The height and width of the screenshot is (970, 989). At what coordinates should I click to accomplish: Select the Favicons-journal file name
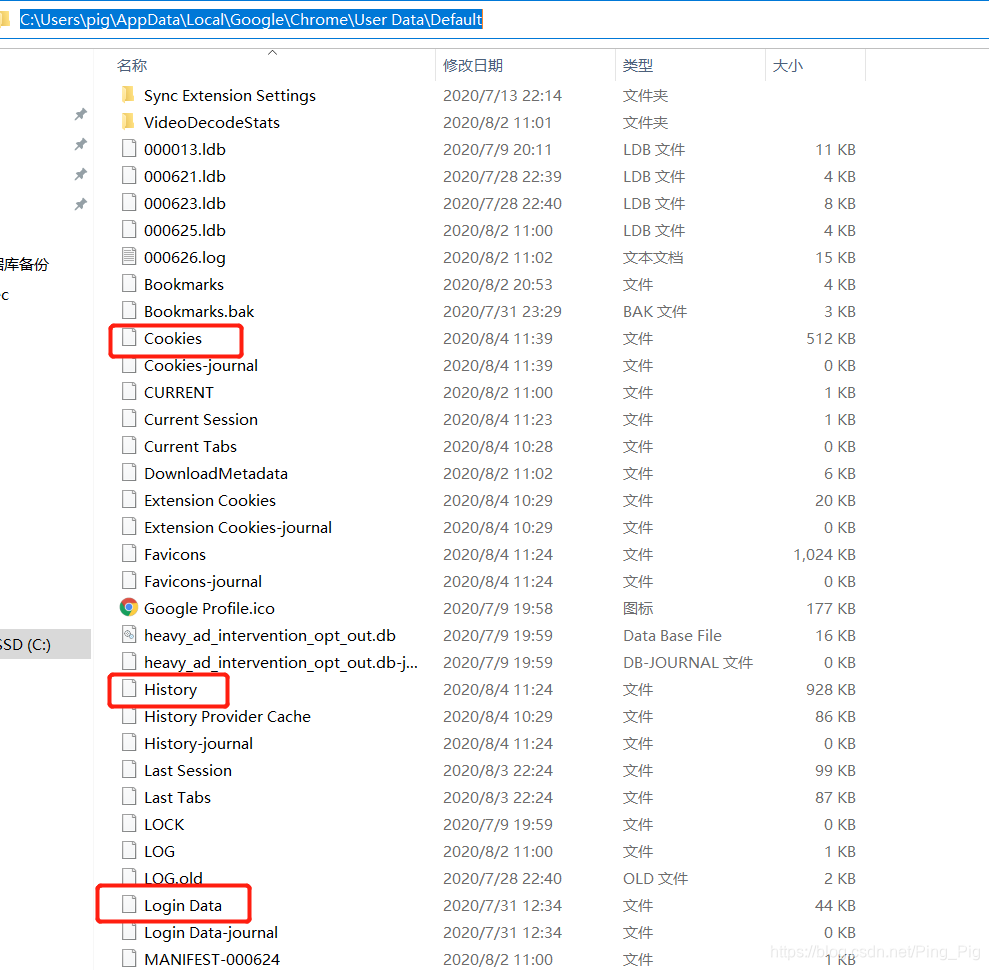202,581
